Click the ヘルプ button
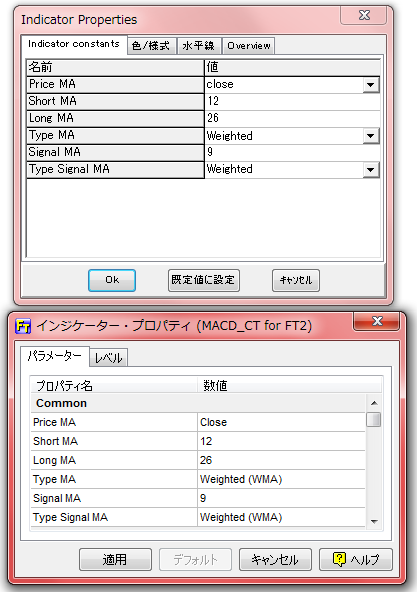 tap(356, 559)
